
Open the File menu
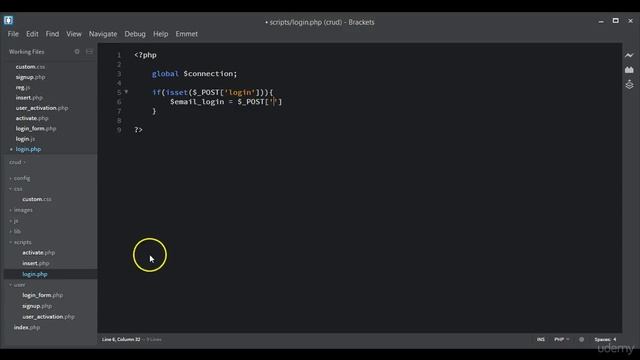point(13,34)
